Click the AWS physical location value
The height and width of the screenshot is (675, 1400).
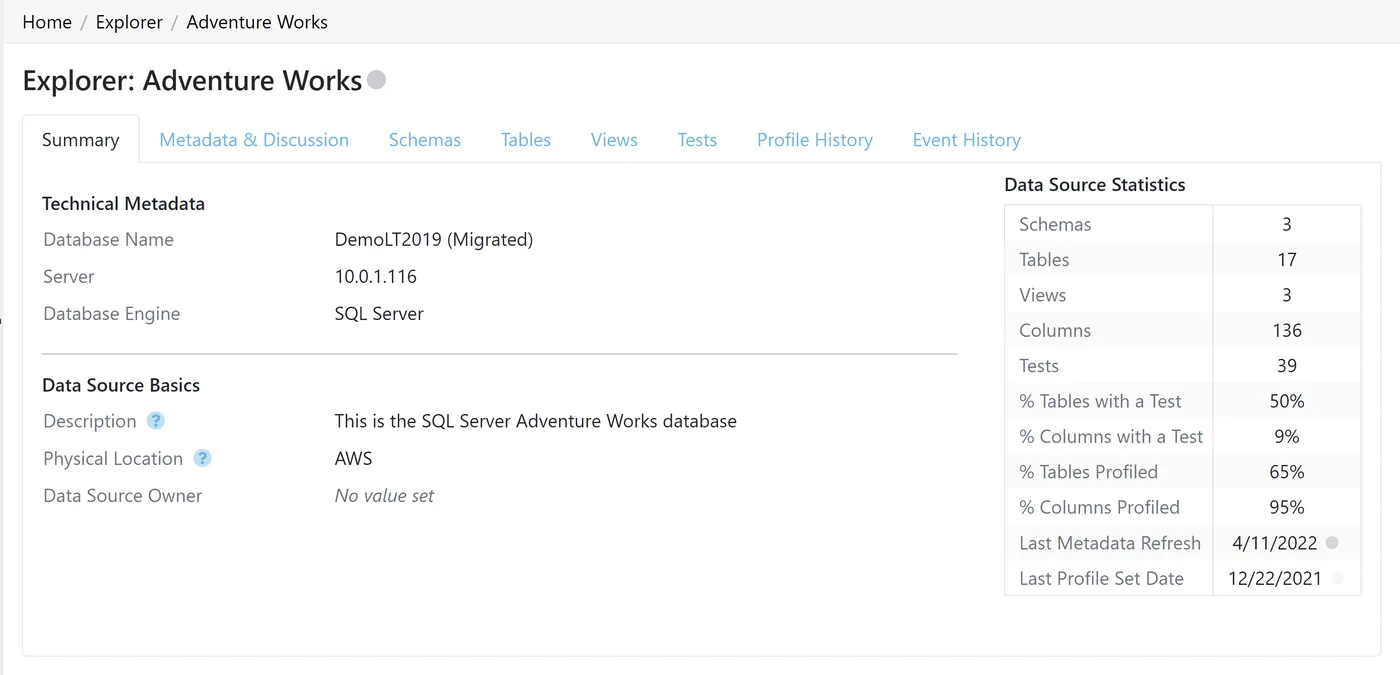coord(354,458)
